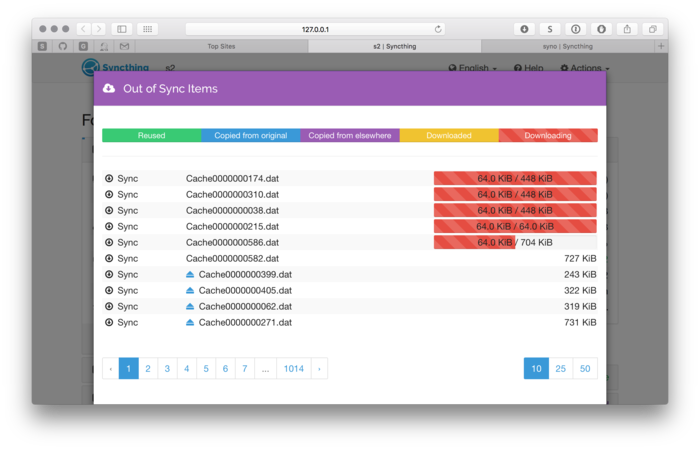
Task: Switch to the syno | Syncthing tab
Action: tap(568, 46)
